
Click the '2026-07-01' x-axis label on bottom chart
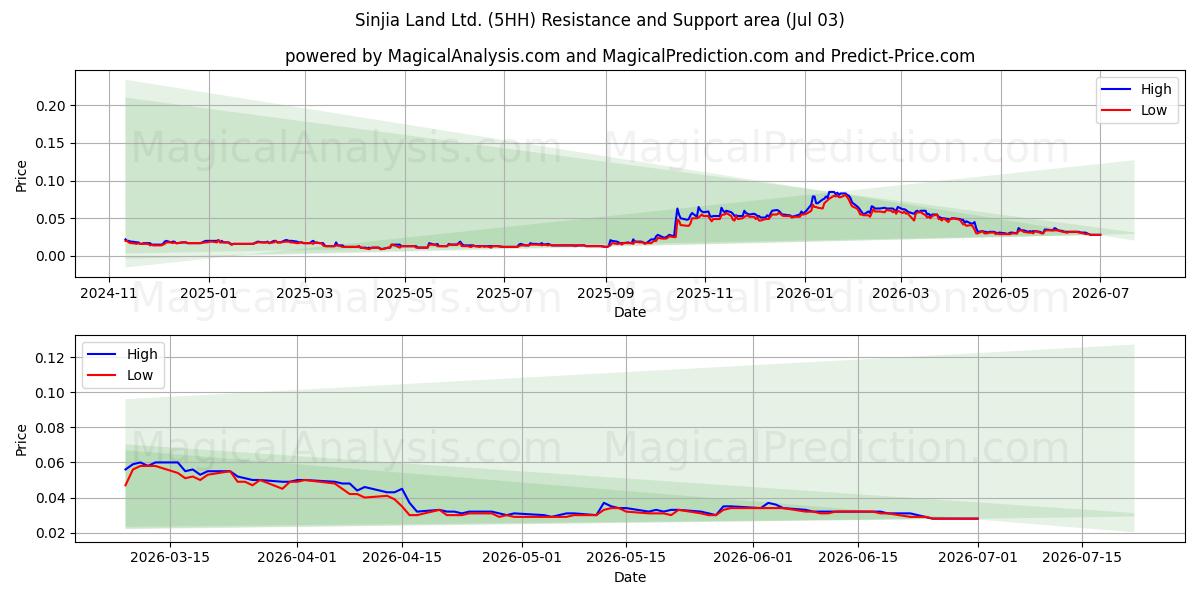(978, 558)
